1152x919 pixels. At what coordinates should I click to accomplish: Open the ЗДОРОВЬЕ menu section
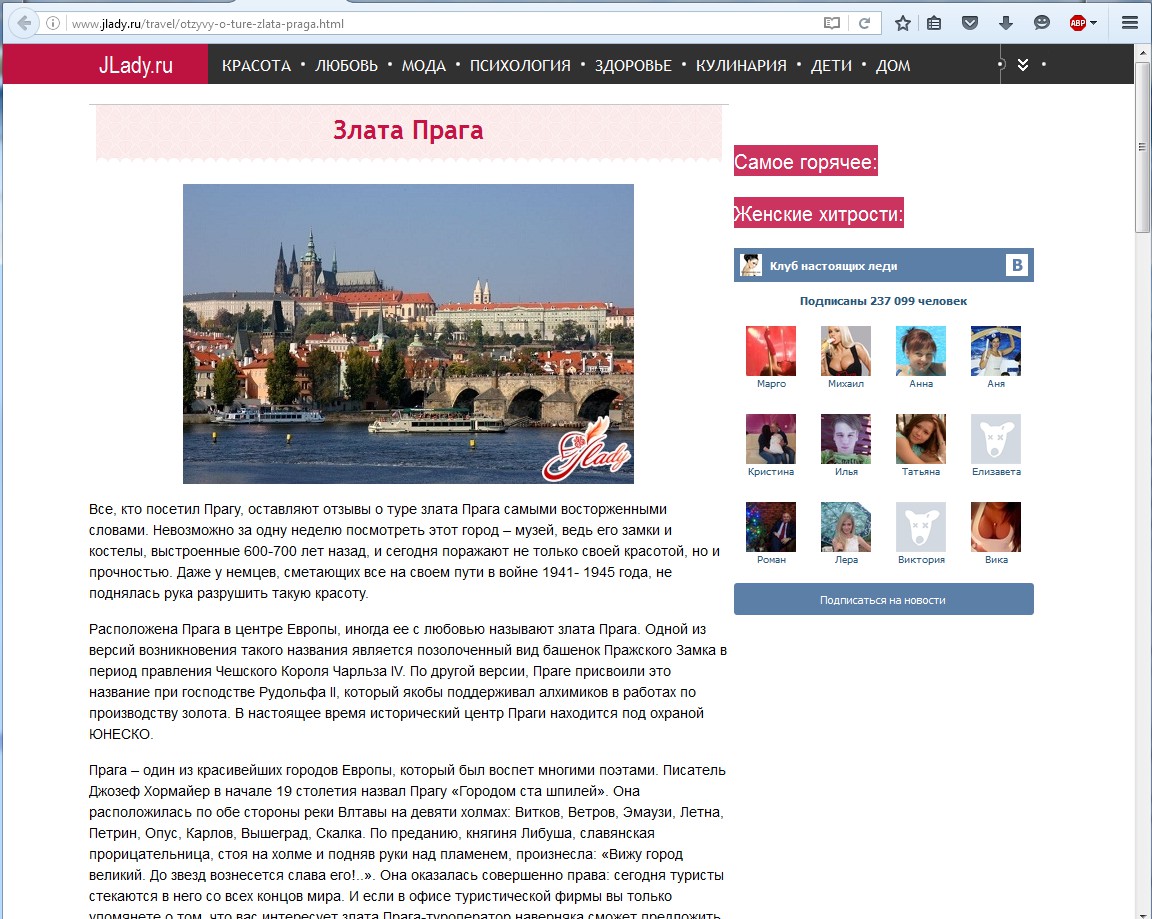633,65
